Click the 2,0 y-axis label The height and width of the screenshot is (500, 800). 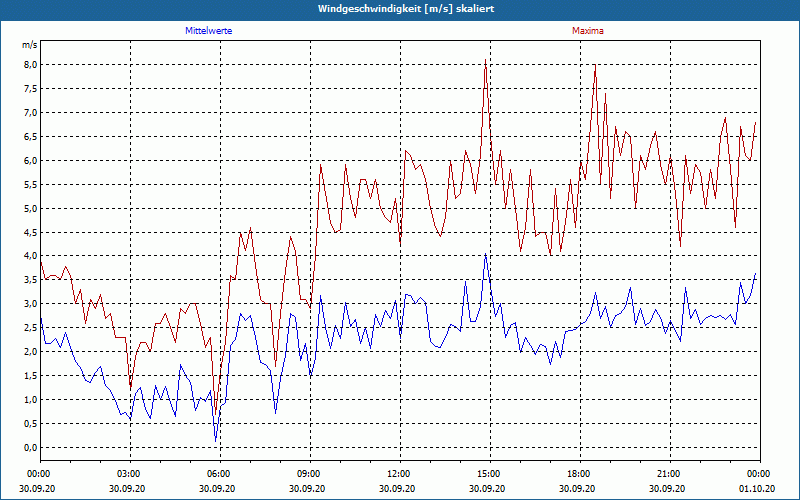[x=29, y=352]
